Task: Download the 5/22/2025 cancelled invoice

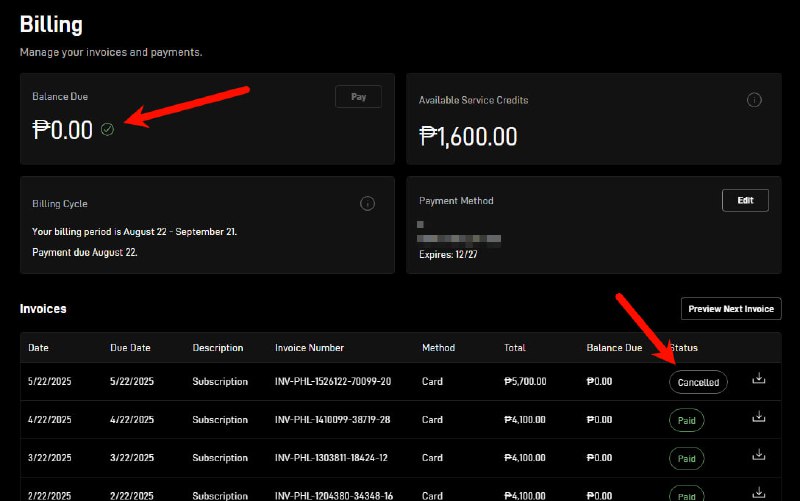Action: click(x=759, y=379)
